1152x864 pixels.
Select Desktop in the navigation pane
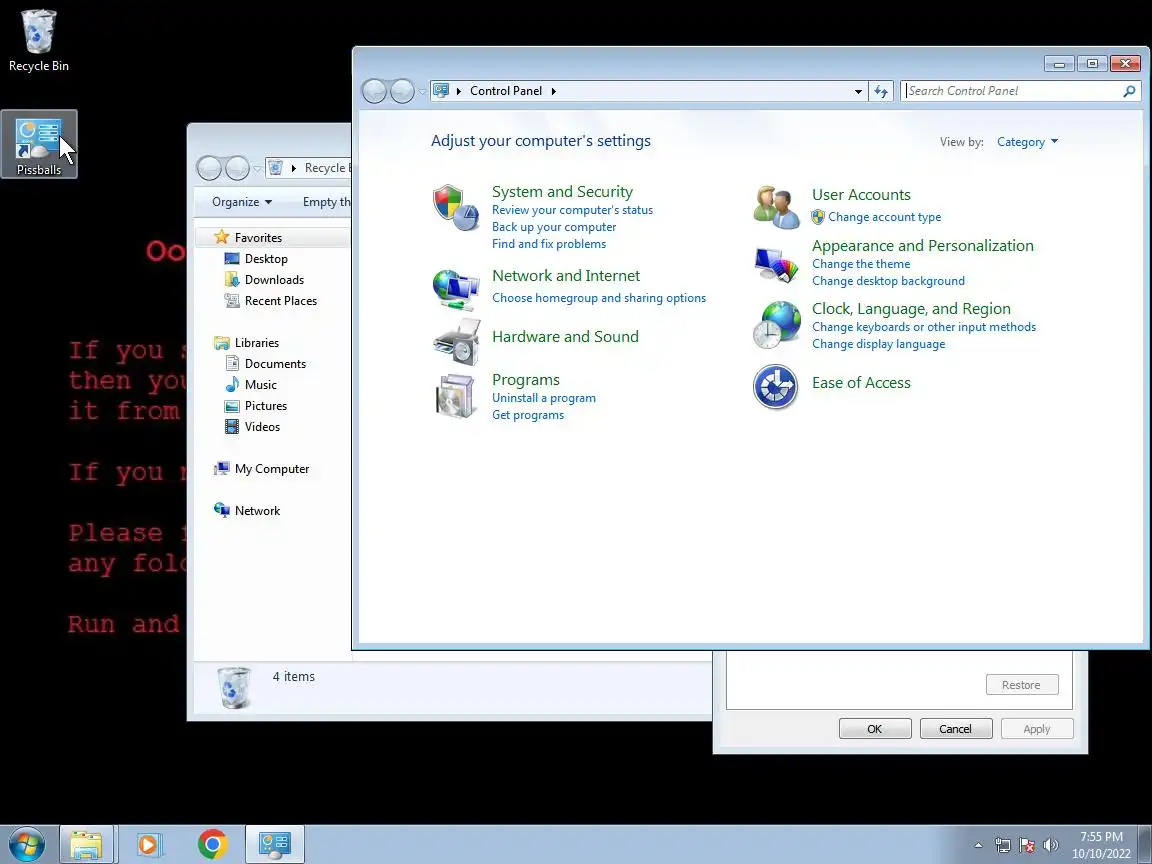266,259
